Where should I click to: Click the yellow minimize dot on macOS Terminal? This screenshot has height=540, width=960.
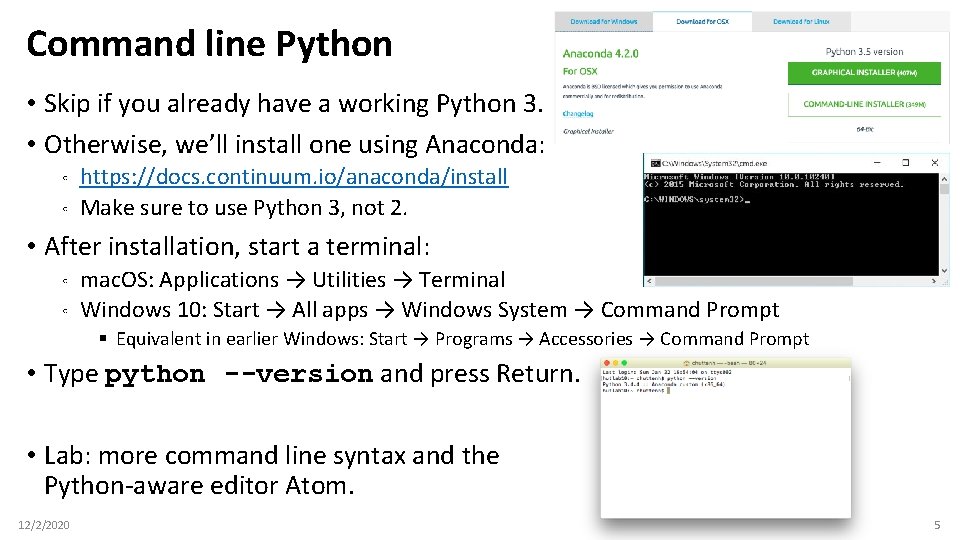615,363
